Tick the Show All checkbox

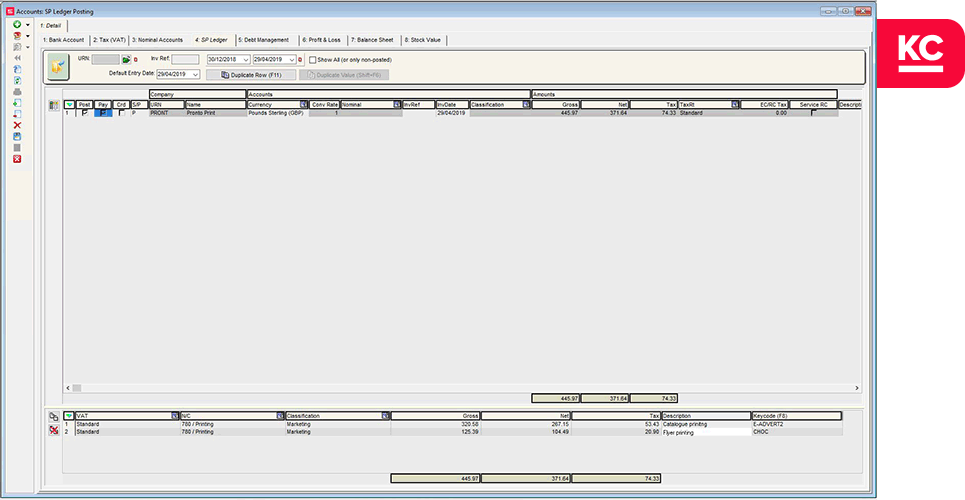pyautogui.click(x=313, y=60)
